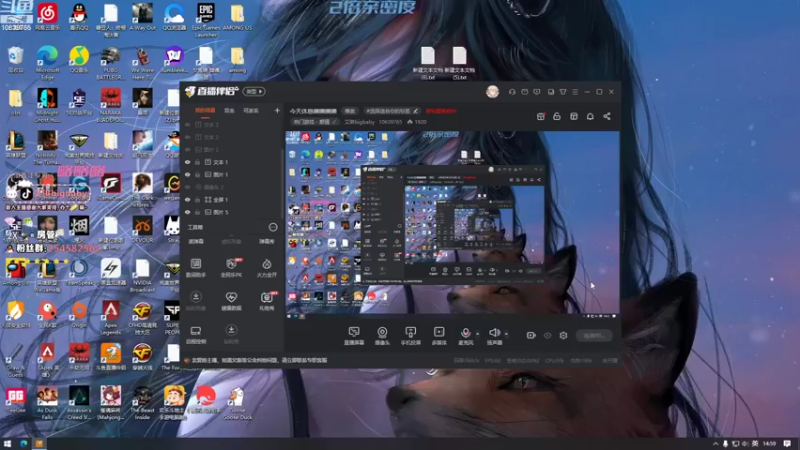The width and height of the screenshot is (800, 450).
Task: Collapse the 工具箱 toolbox section
Action: (x=273, y=227)
